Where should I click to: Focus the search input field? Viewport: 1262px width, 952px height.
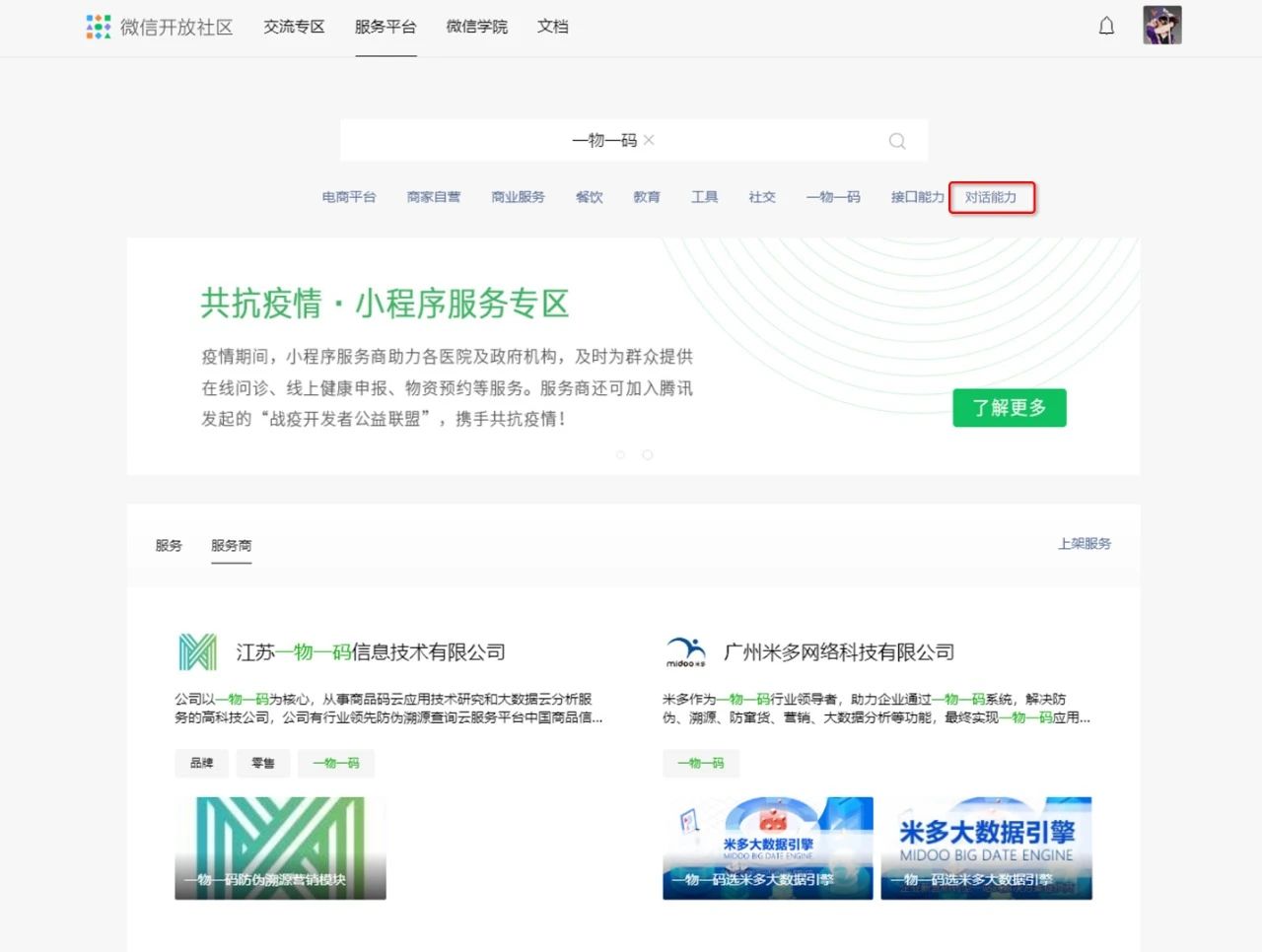pyautogui.click(x=634, y=141)
